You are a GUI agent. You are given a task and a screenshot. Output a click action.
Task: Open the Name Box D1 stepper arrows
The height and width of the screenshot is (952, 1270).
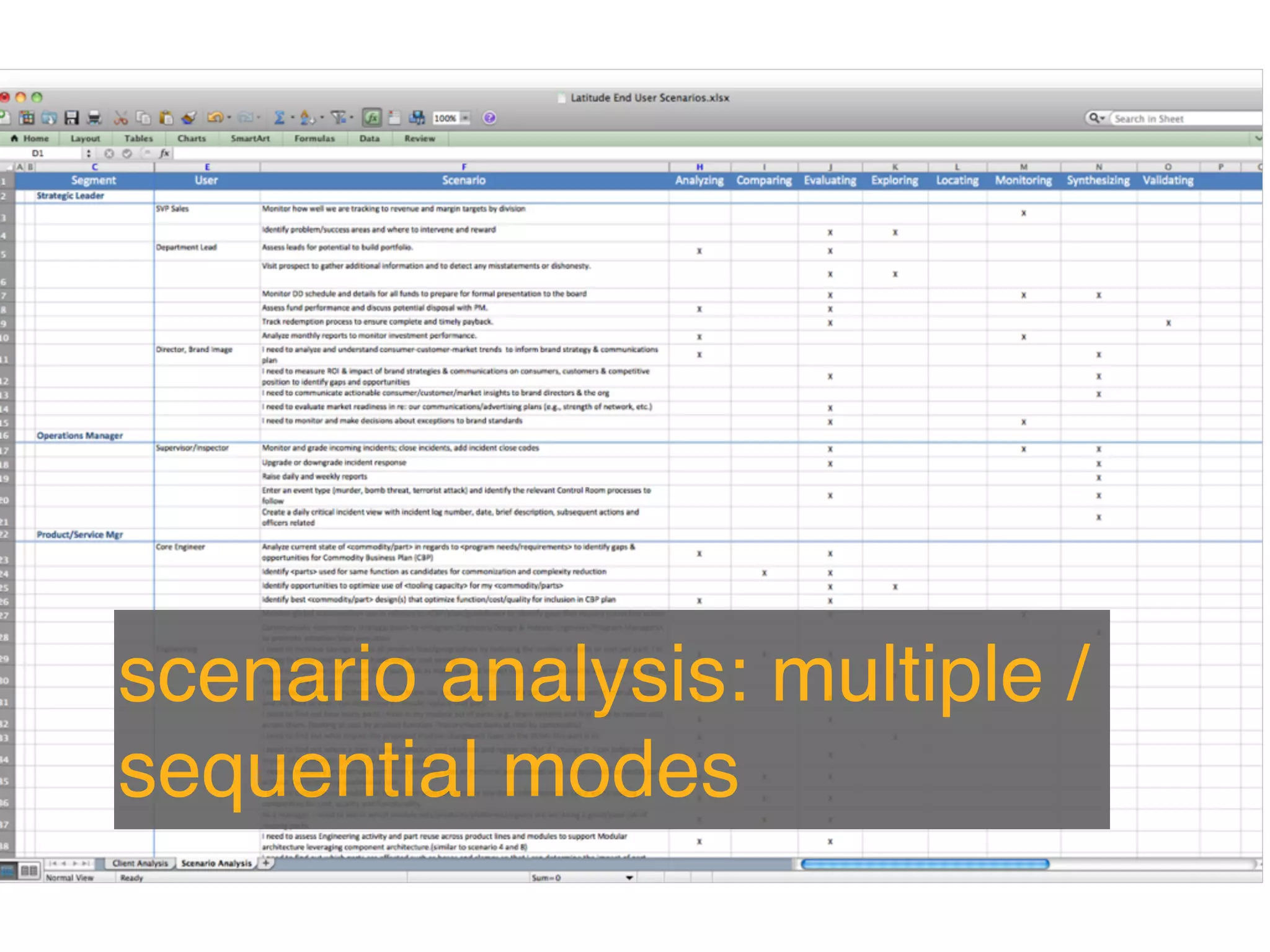pos(89,153)
